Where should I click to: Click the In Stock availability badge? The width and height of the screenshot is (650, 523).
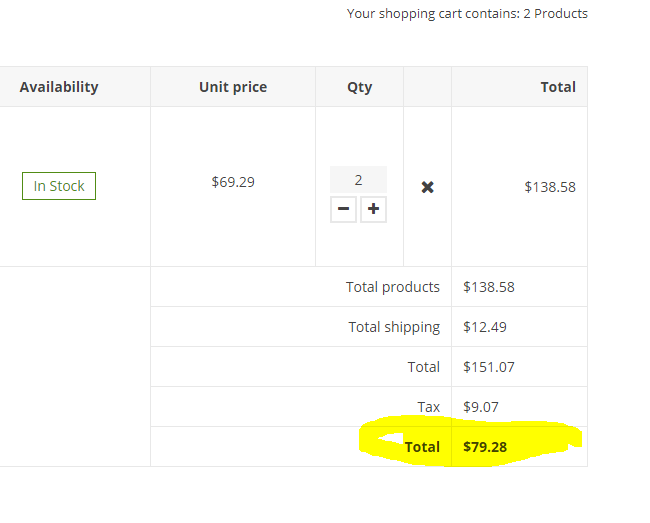59,186
